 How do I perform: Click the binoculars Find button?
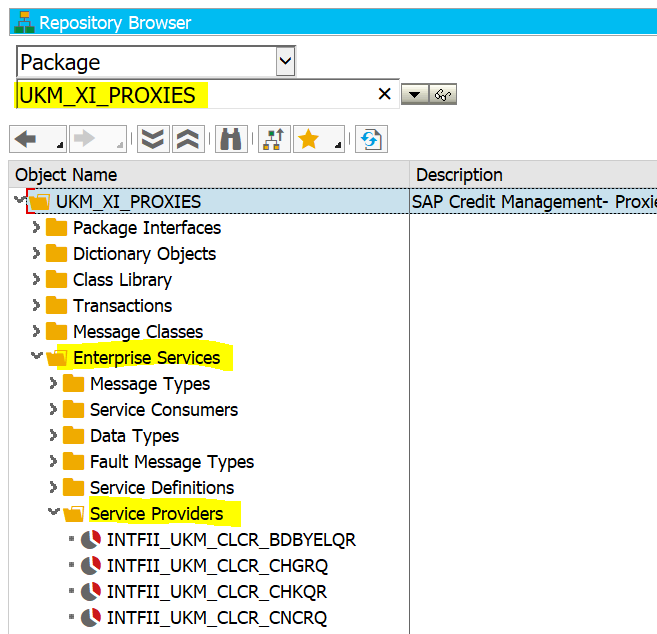click(x=231, y=139)
